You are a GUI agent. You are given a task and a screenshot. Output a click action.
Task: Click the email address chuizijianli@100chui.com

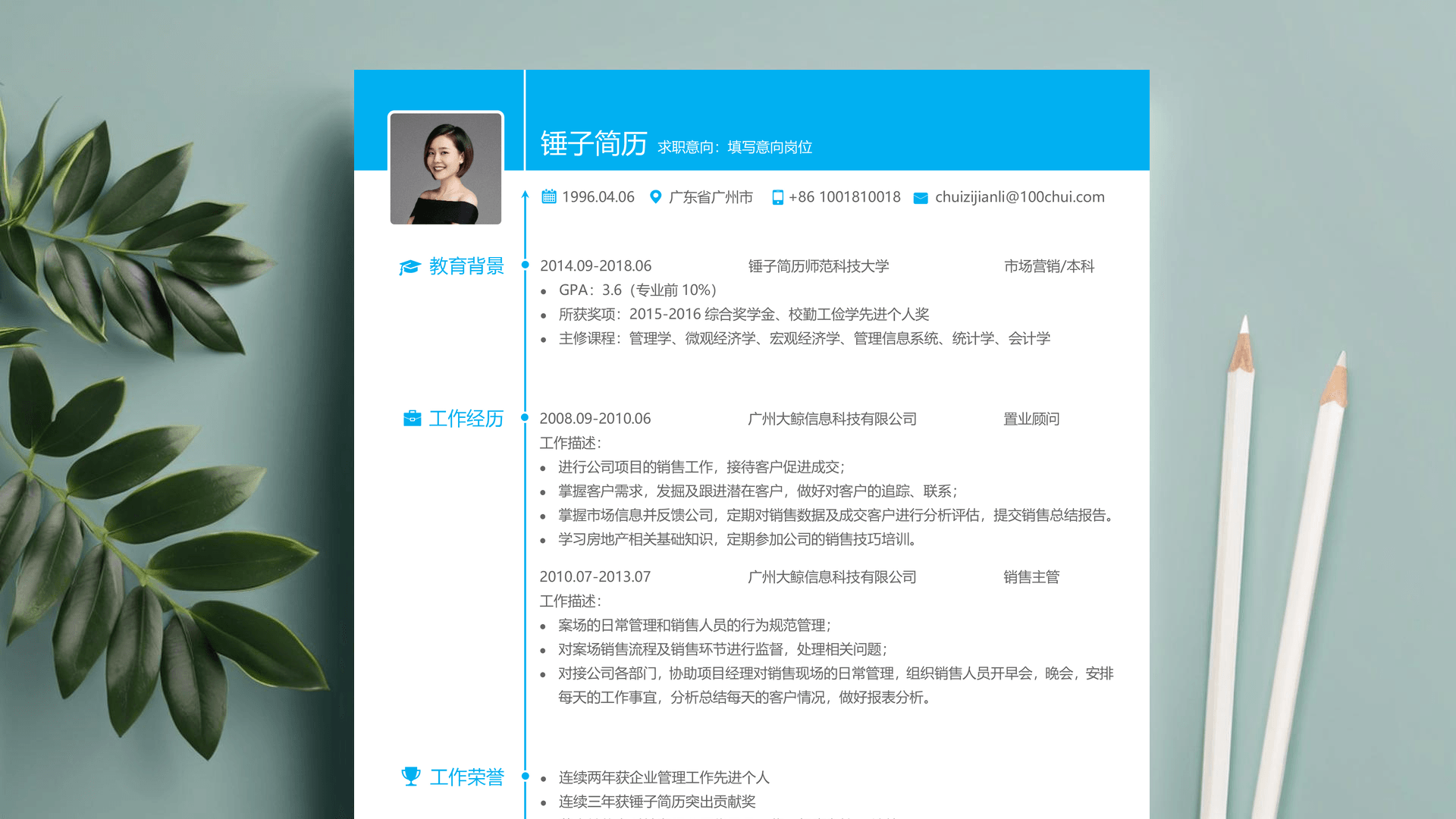click(1019, 197)
